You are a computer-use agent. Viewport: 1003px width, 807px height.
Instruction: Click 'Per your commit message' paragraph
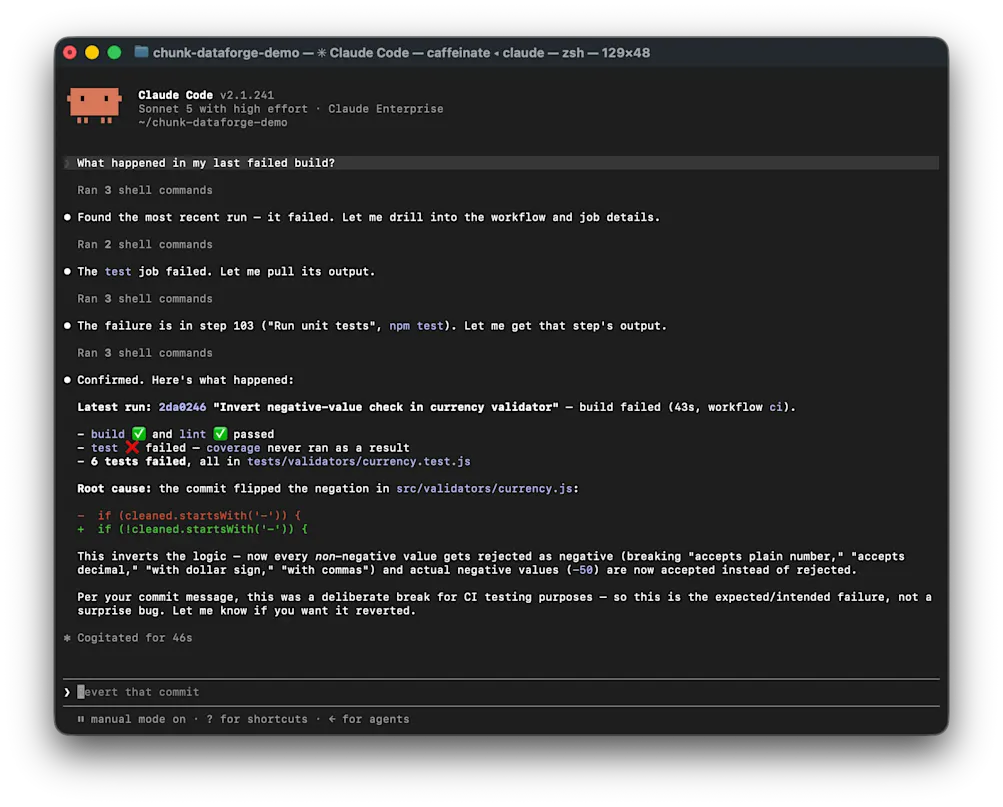coord(504,604)
